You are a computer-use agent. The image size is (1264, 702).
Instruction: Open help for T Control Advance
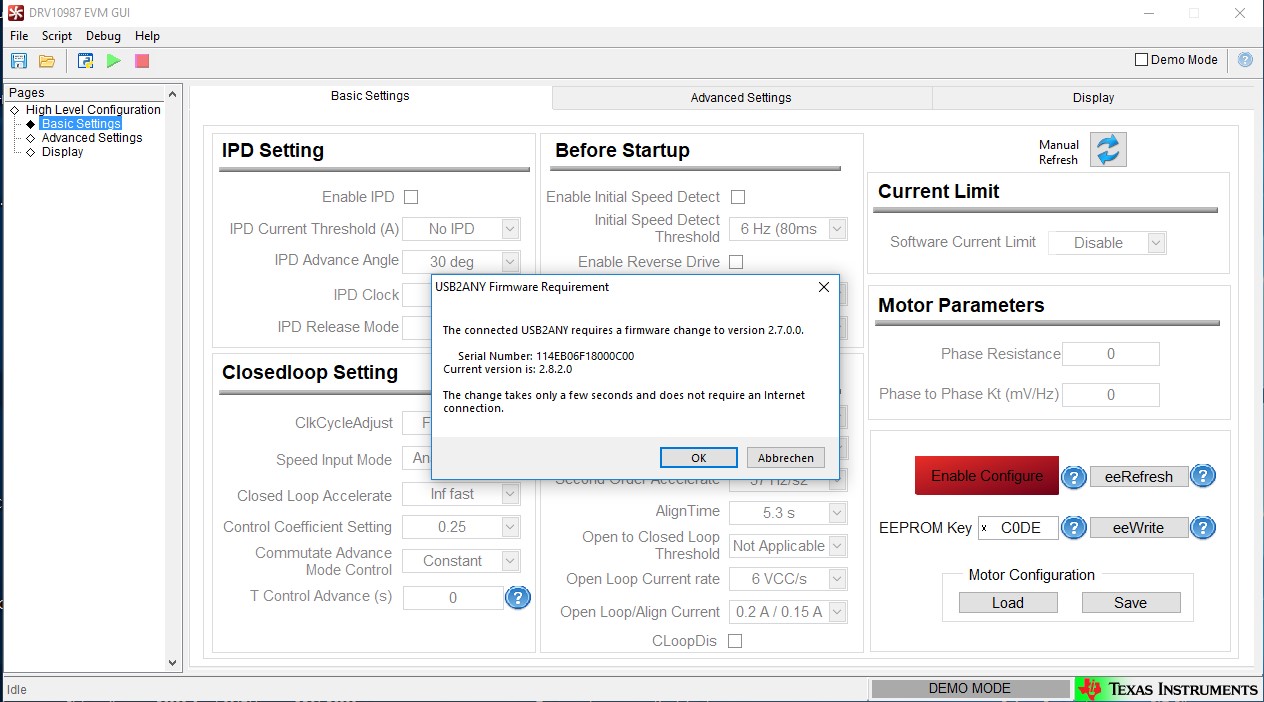point(517,598)
